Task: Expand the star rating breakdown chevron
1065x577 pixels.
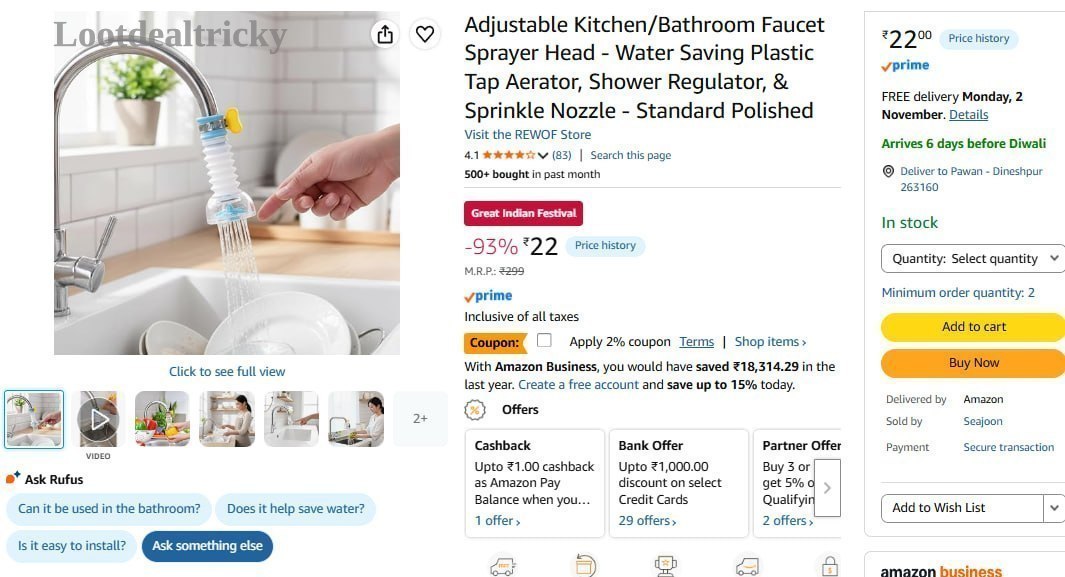Action: click(x=543, y=155)
